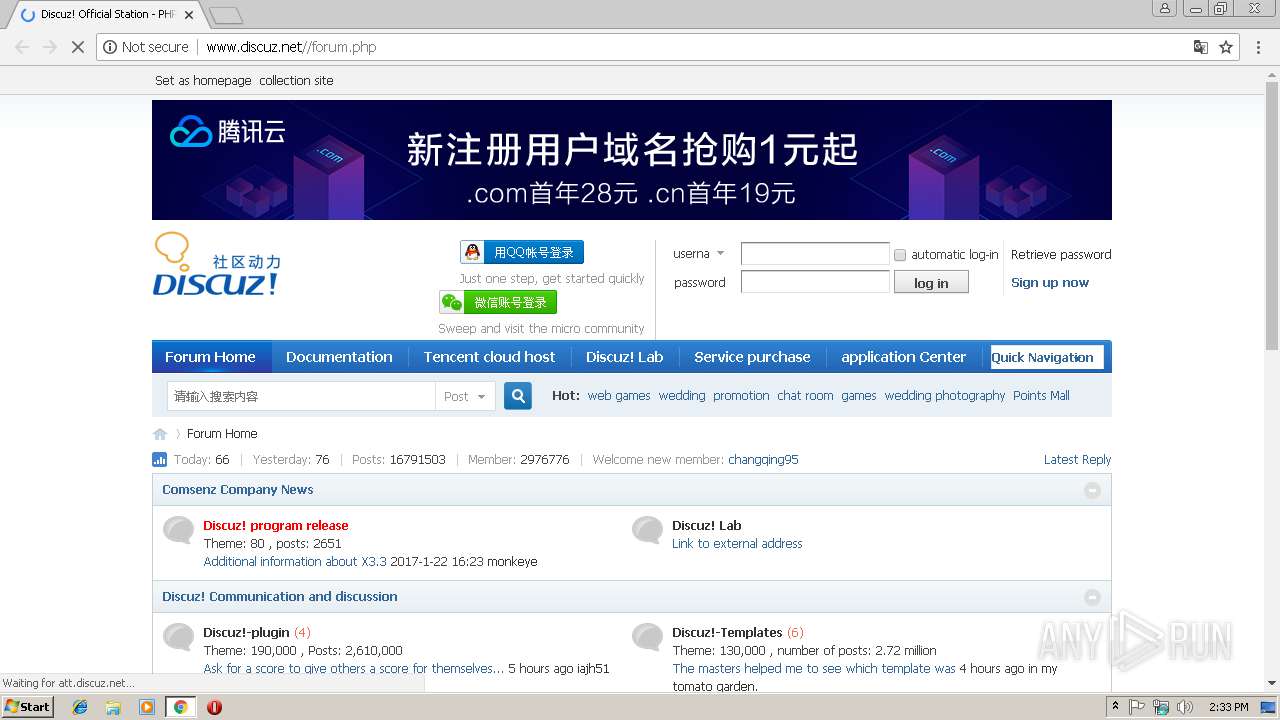Click the Discuz! program release forum bubble icon
The width and height of the screenshot is (1280, 720).
pos(178,530)
